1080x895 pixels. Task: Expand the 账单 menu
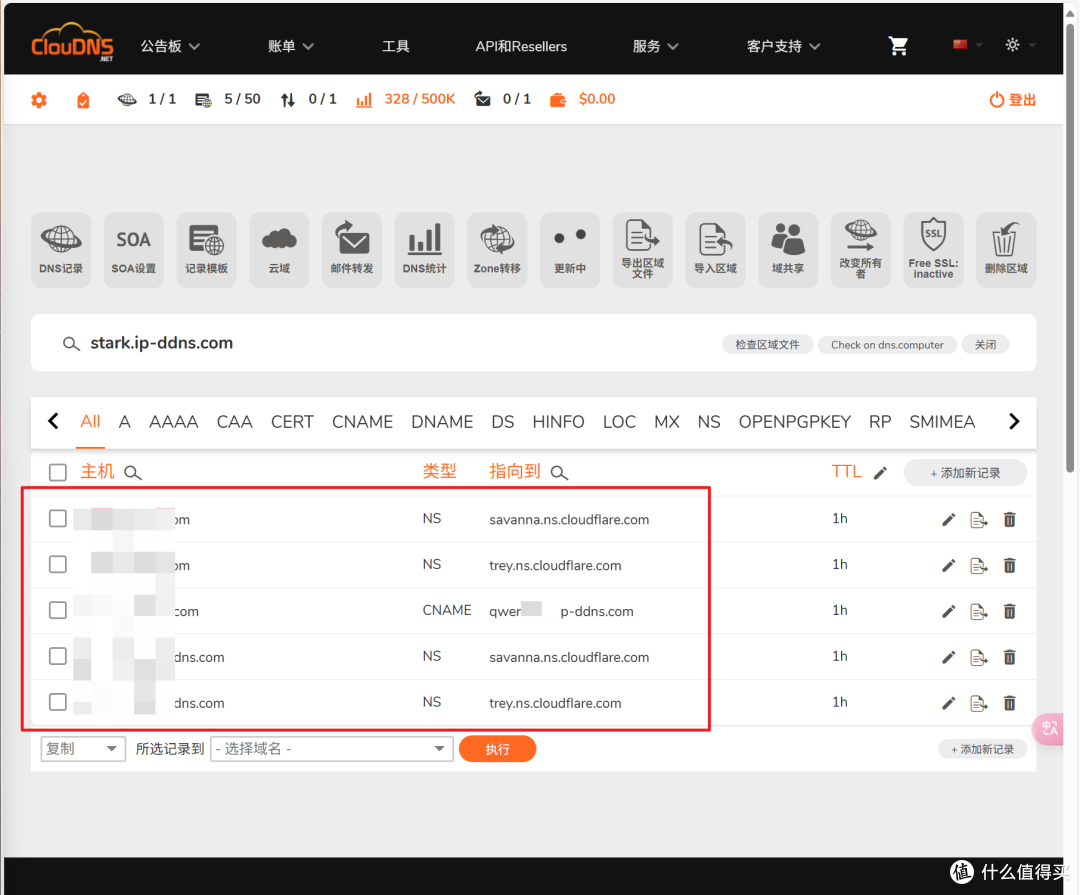tap(291, 46)
